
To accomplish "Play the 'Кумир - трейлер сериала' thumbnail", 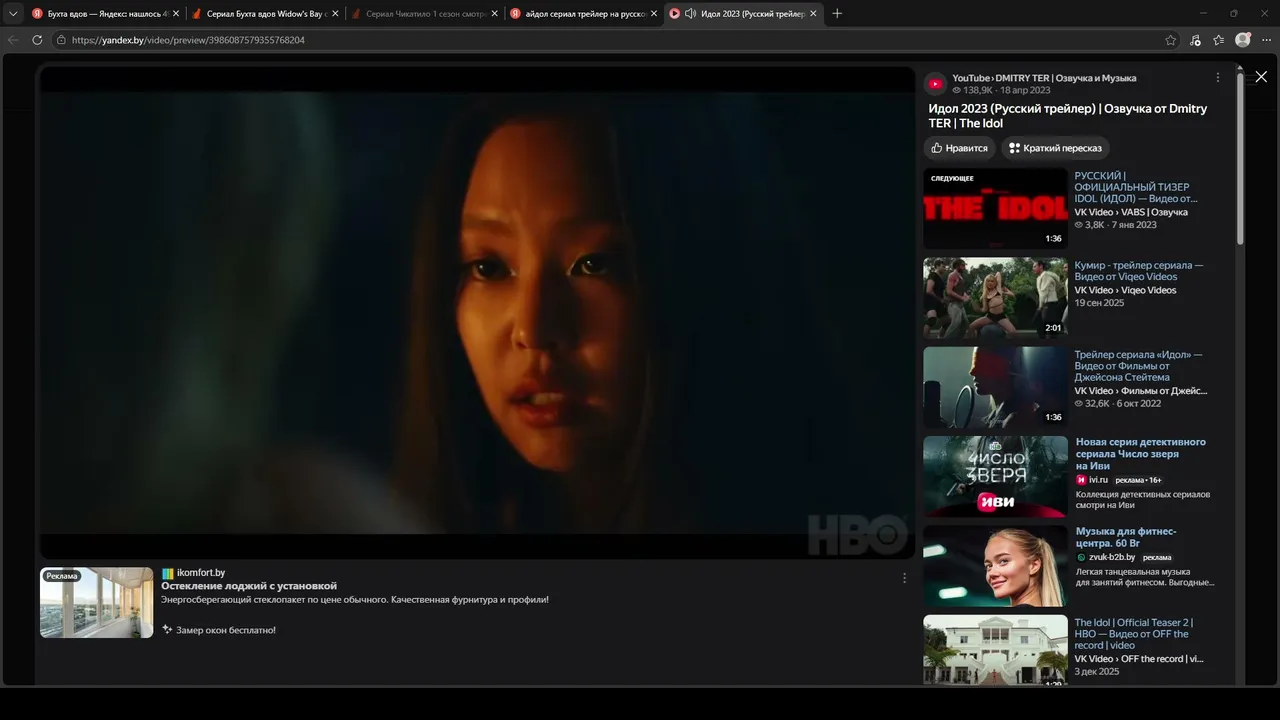I will click(x=995, y=298).
